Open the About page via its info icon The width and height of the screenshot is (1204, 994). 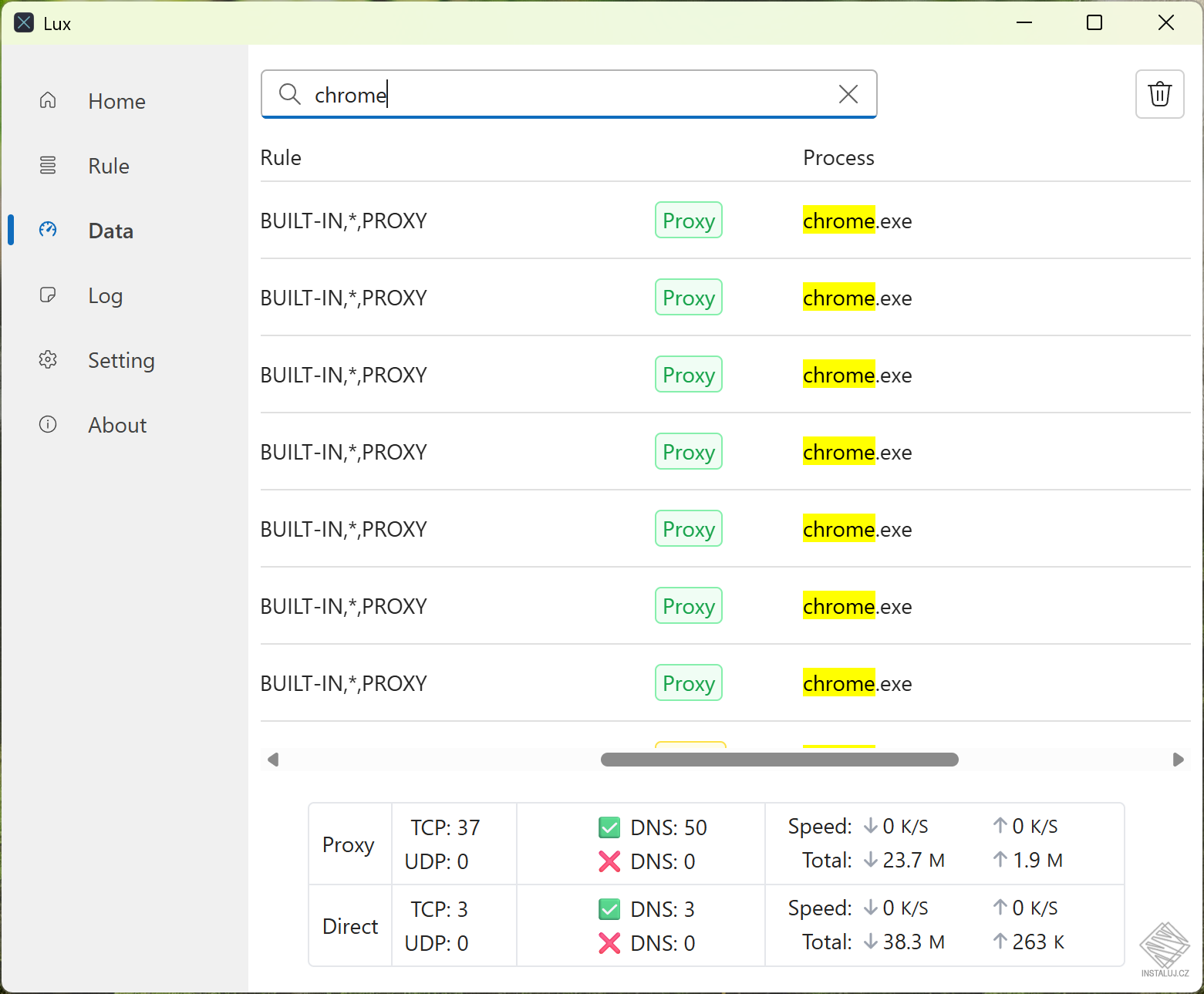click(48, 424)
